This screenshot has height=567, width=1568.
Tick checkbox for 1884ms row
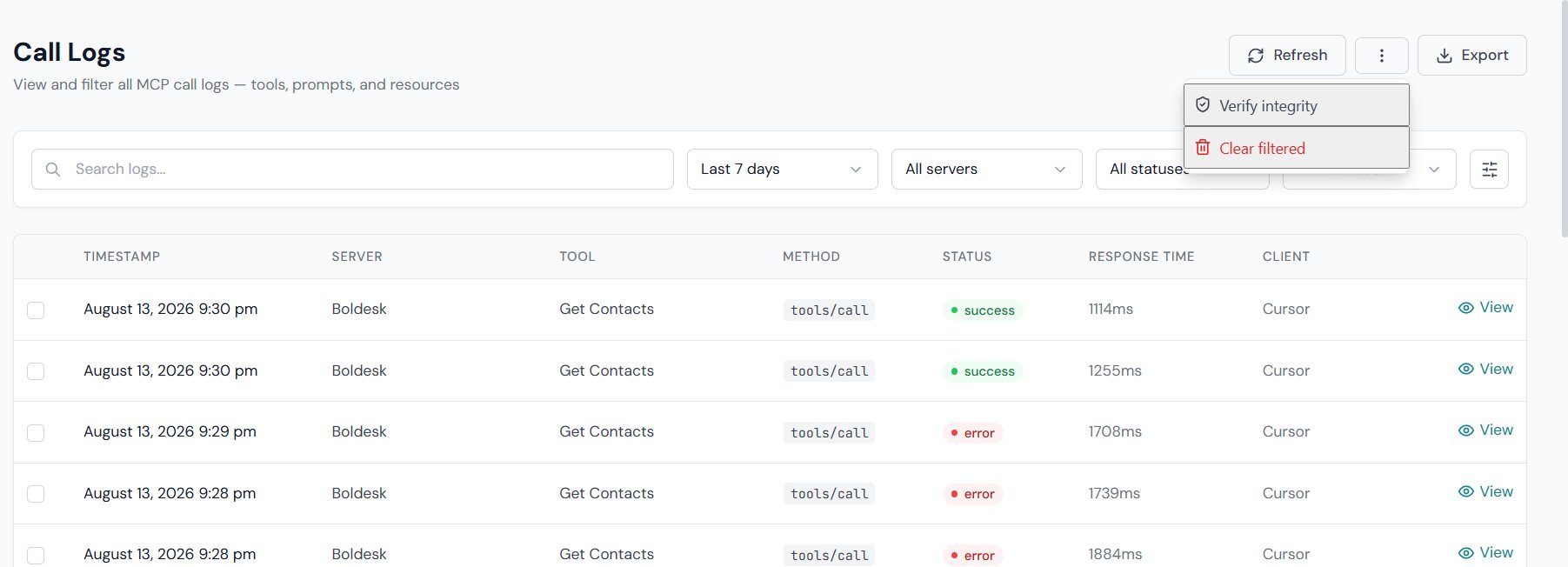(x=36, y=555)
